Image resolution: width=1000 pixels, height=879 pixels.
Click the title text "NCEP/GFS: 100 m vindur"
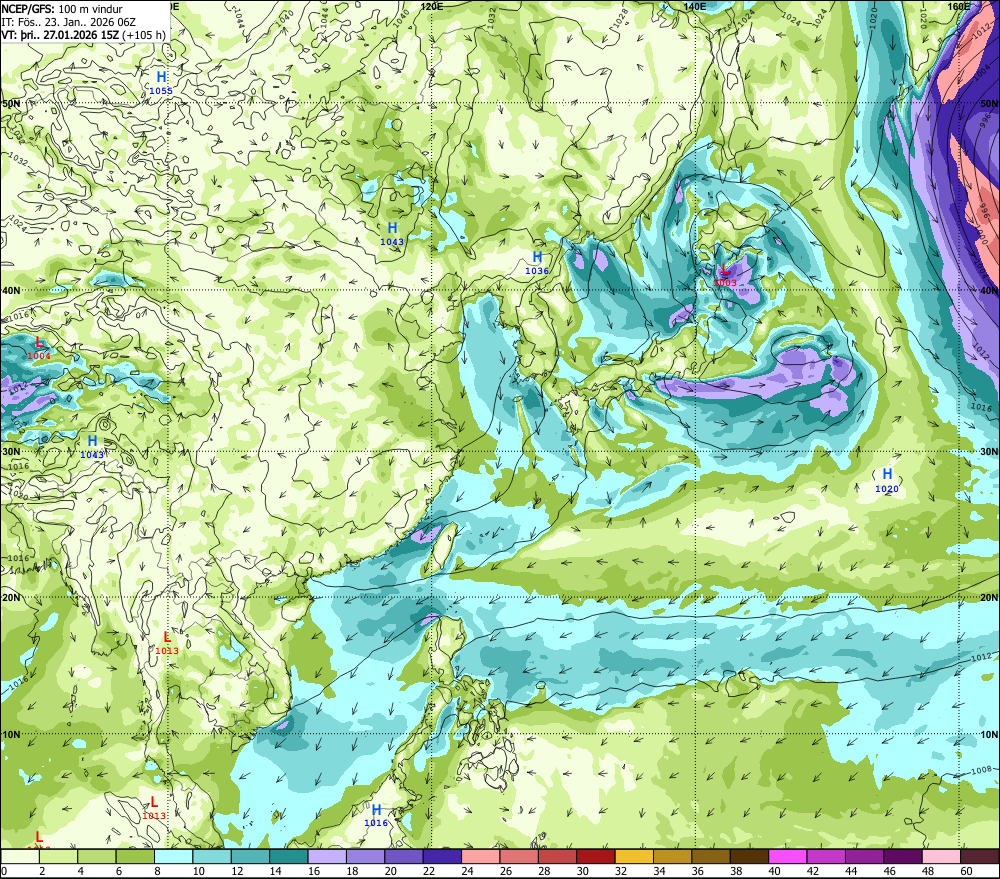(x=62, y=9)
